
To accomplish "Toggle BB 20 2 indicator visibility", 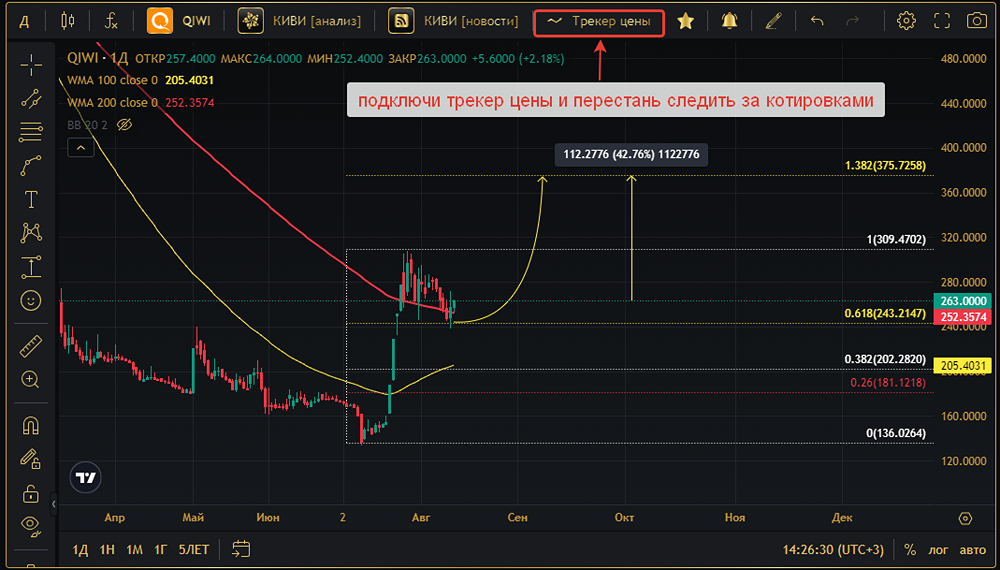I will point(124,125).
